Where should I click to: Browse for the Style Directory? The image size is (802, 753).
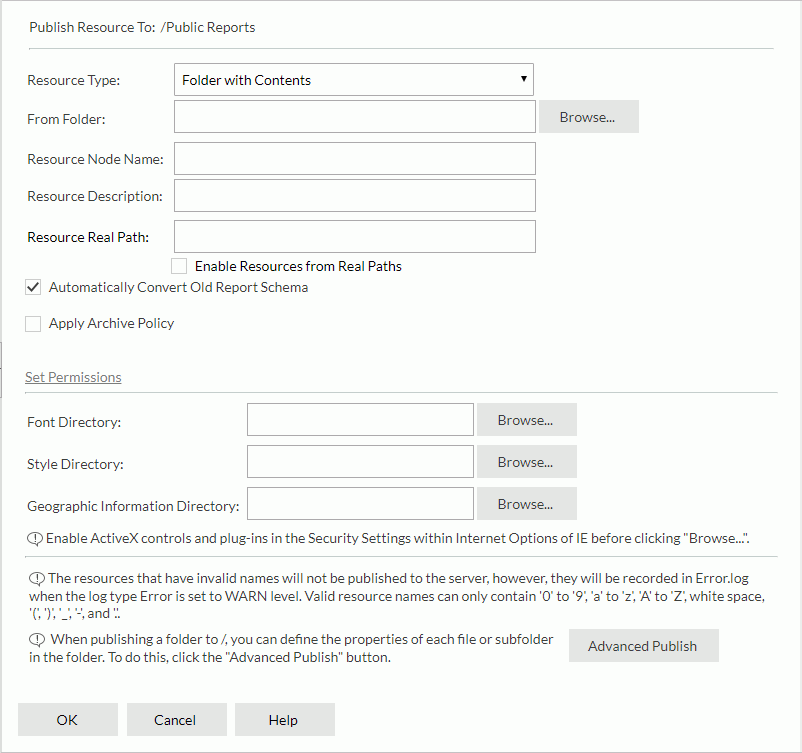[526, 461]
